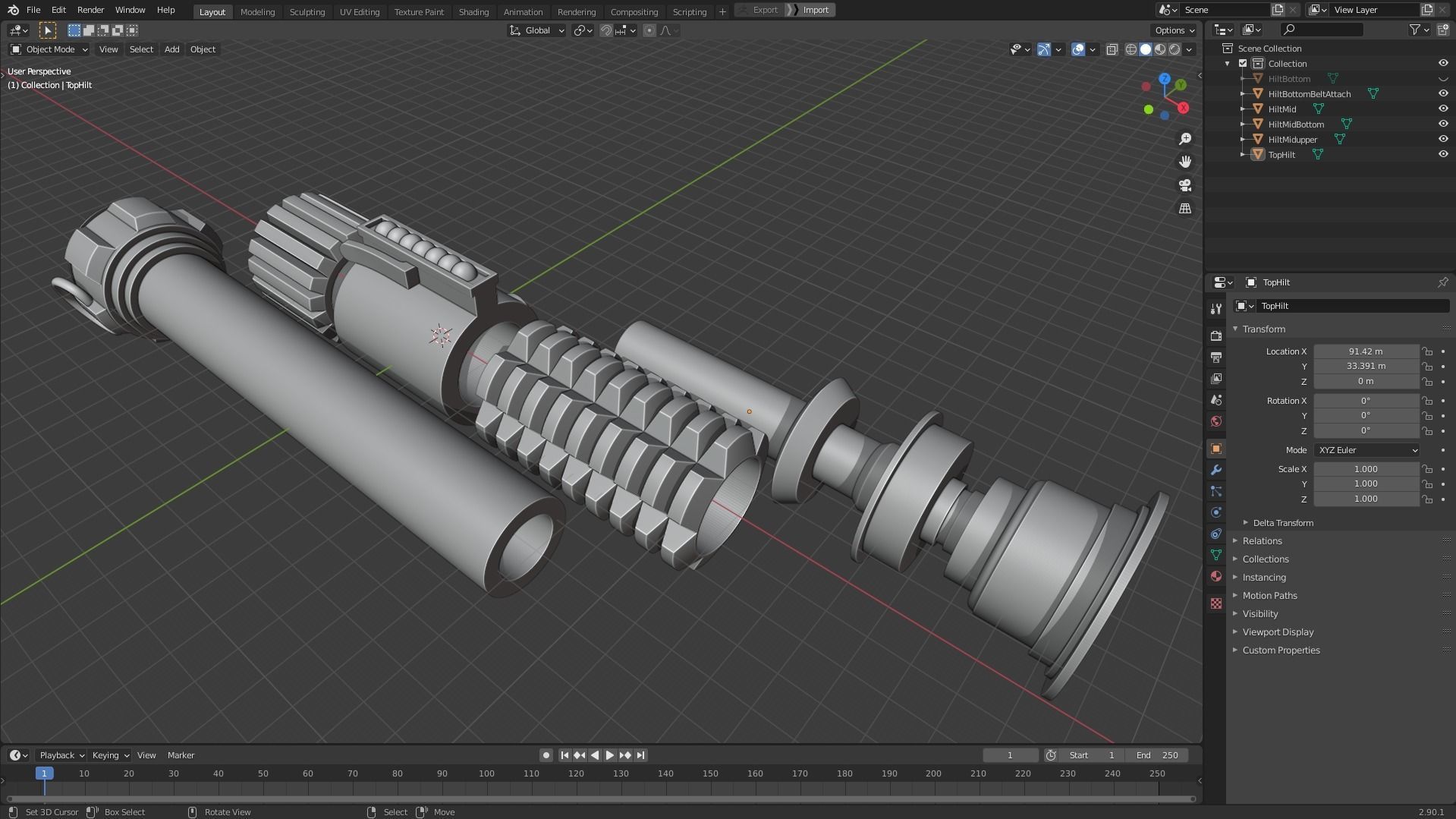This screenshot has width=1456, height=819.
Task: Switch perspective/orthographic with grid gizmo
Action: pos(1184,208)
